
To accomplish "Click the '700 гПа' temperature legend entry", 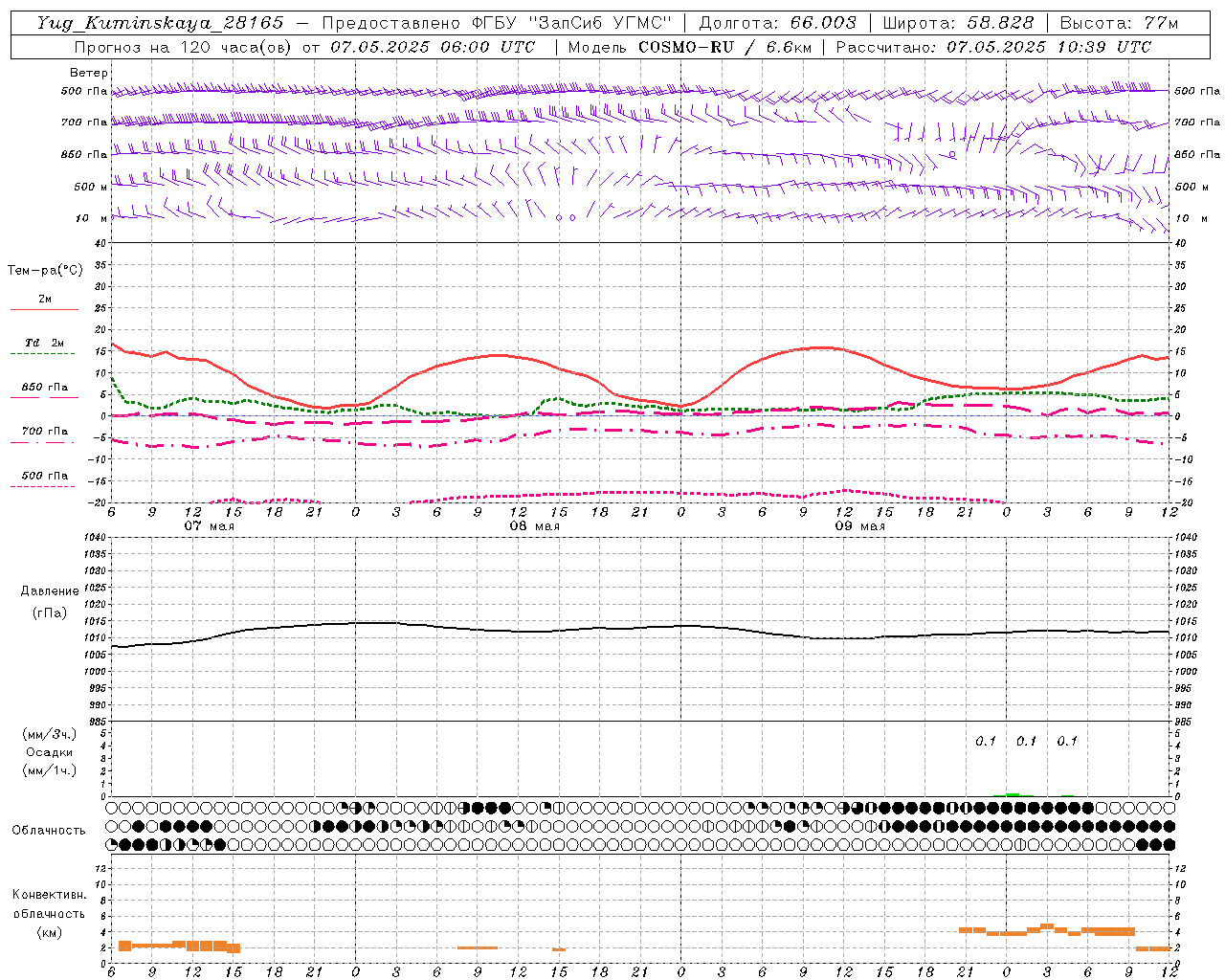I will [44, 432].
